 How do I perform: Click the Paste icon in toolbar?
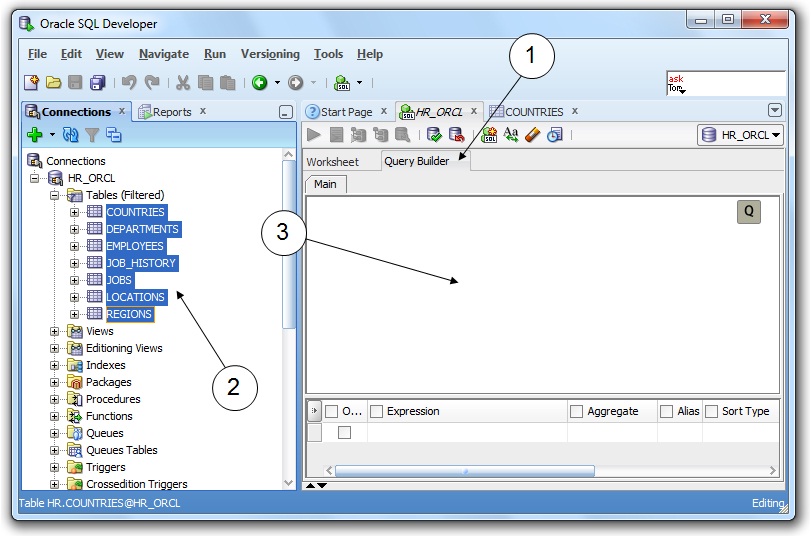228,83
